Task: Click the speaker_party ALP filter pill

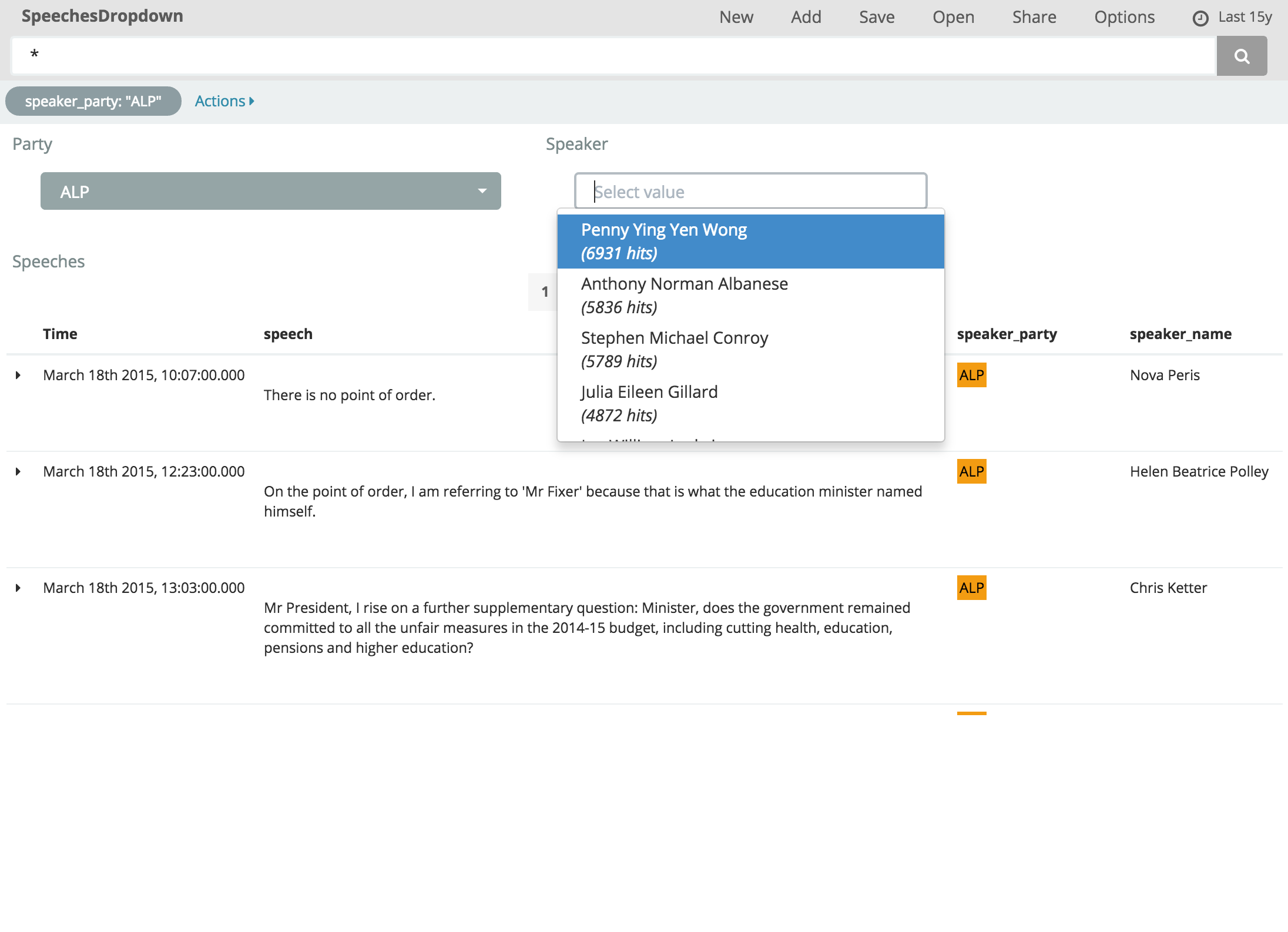Action: [93, 101]
